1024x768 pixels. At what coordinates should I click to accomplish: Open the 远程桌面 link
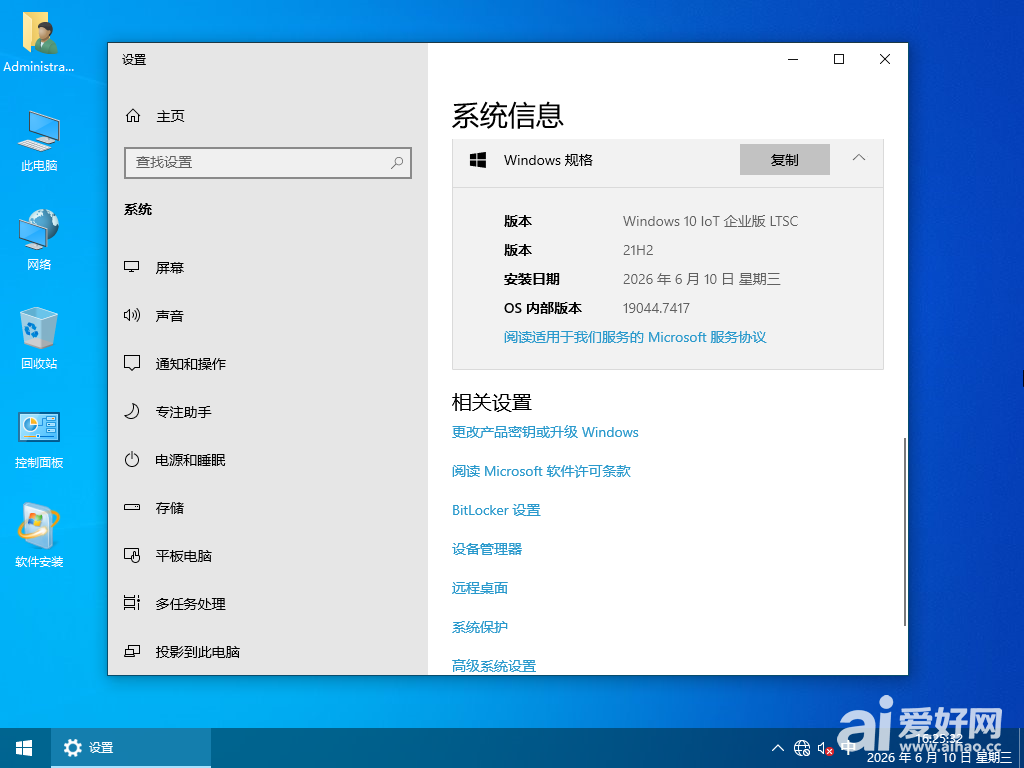[x=480, y=588]
